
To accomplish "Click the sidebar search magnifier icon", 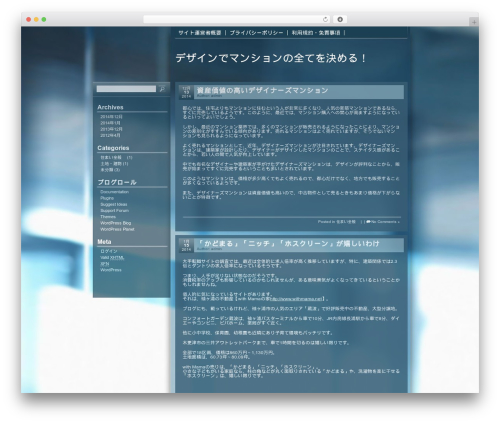I will click(162, 89).
